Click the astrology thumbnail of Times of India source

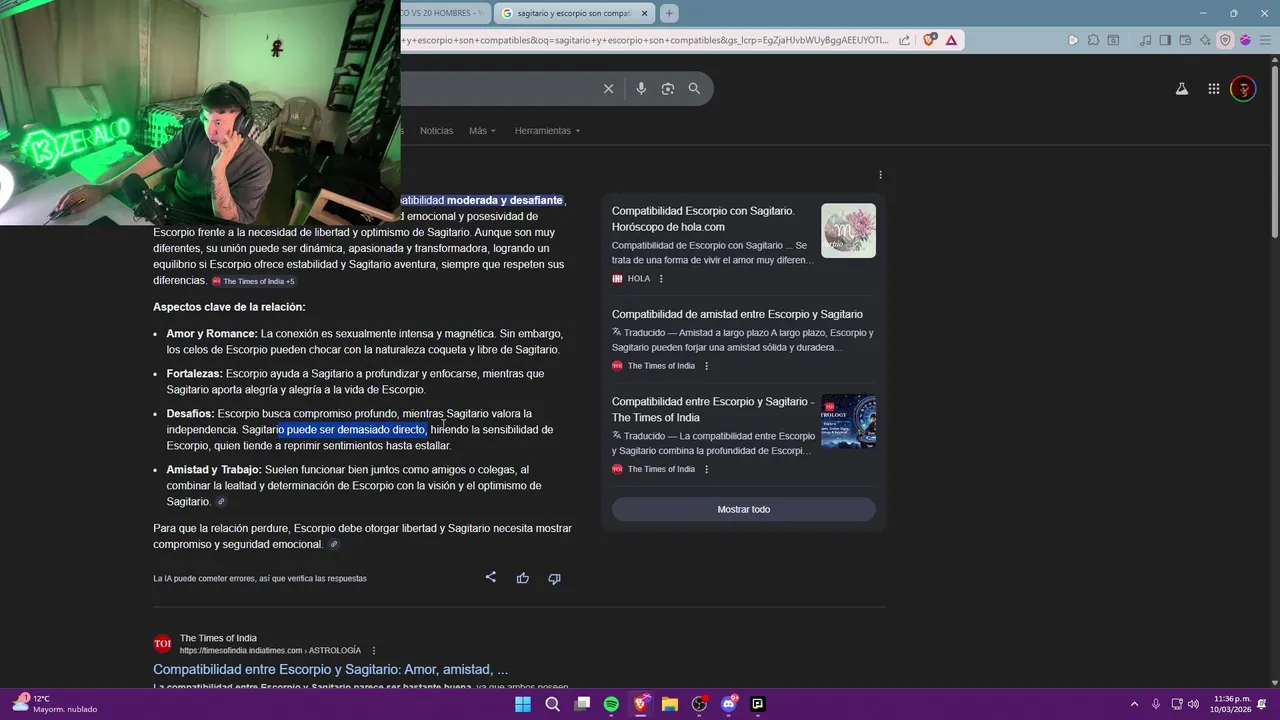848,421
